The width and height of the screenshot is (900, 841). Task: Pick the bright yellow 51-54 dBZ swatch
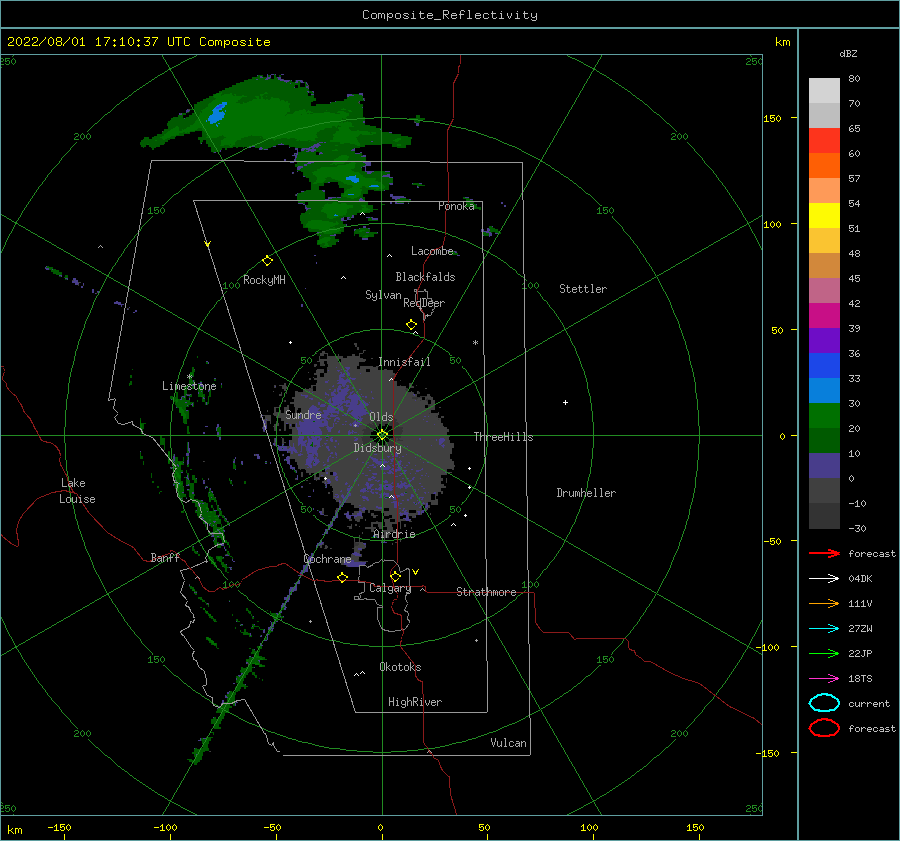(824, 216)
